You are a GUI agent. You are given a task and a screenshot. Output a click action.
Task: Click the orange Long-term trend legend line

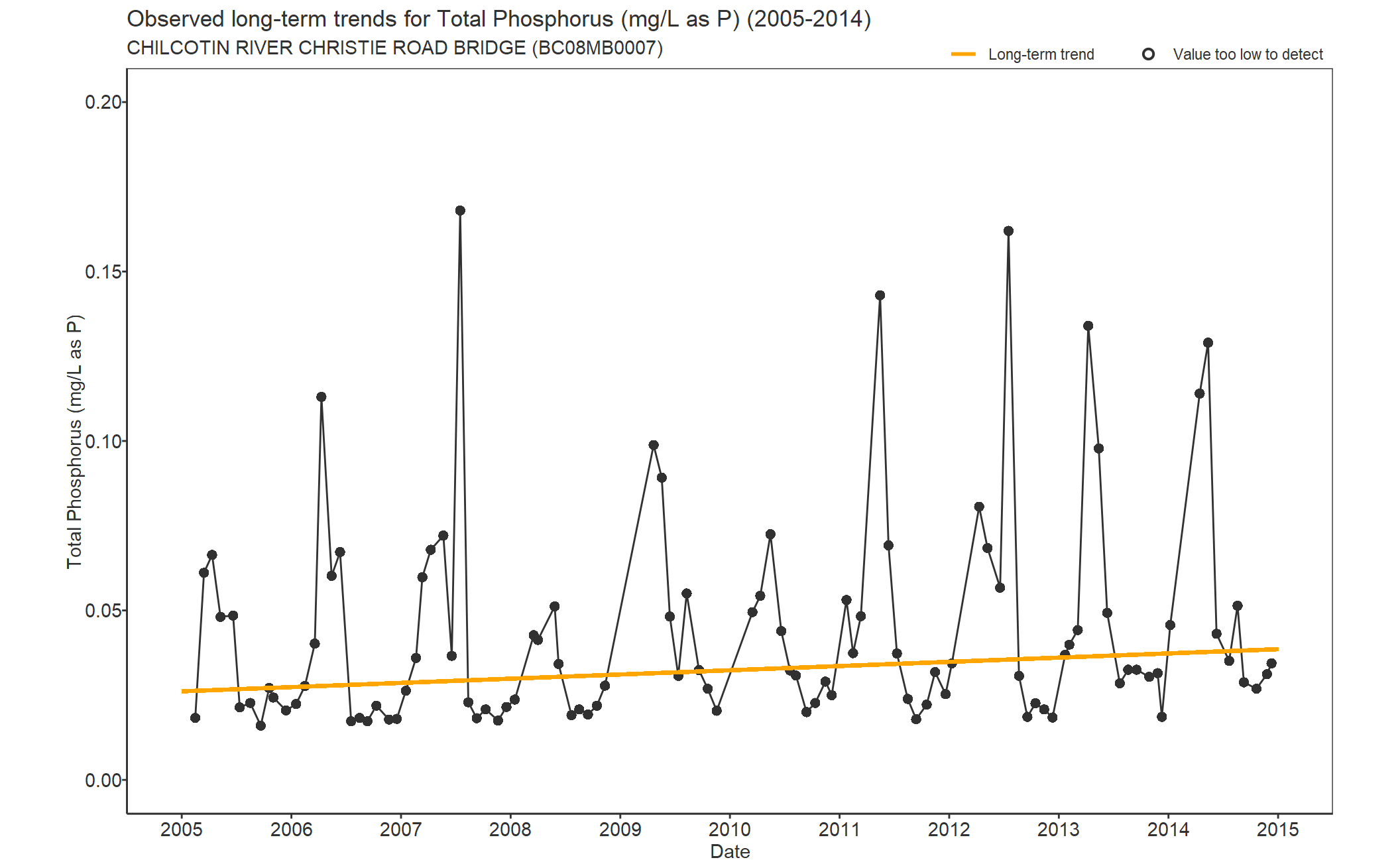pyautogui.click(x=963, y=54)
